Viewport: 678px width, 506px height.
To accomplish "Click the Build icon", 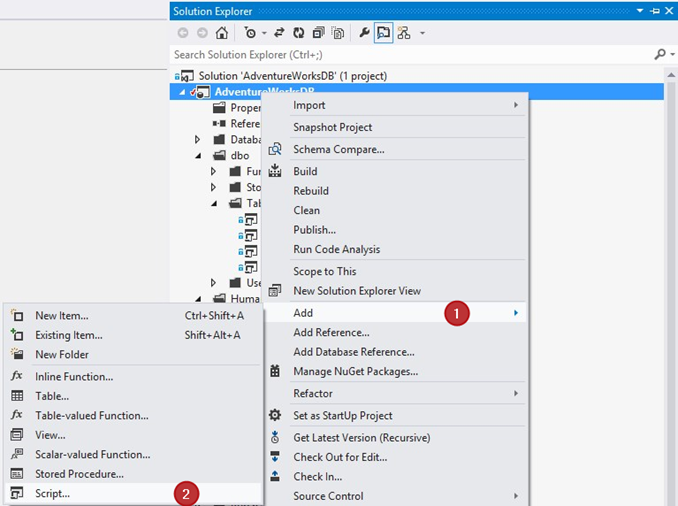I will point(275,171).
